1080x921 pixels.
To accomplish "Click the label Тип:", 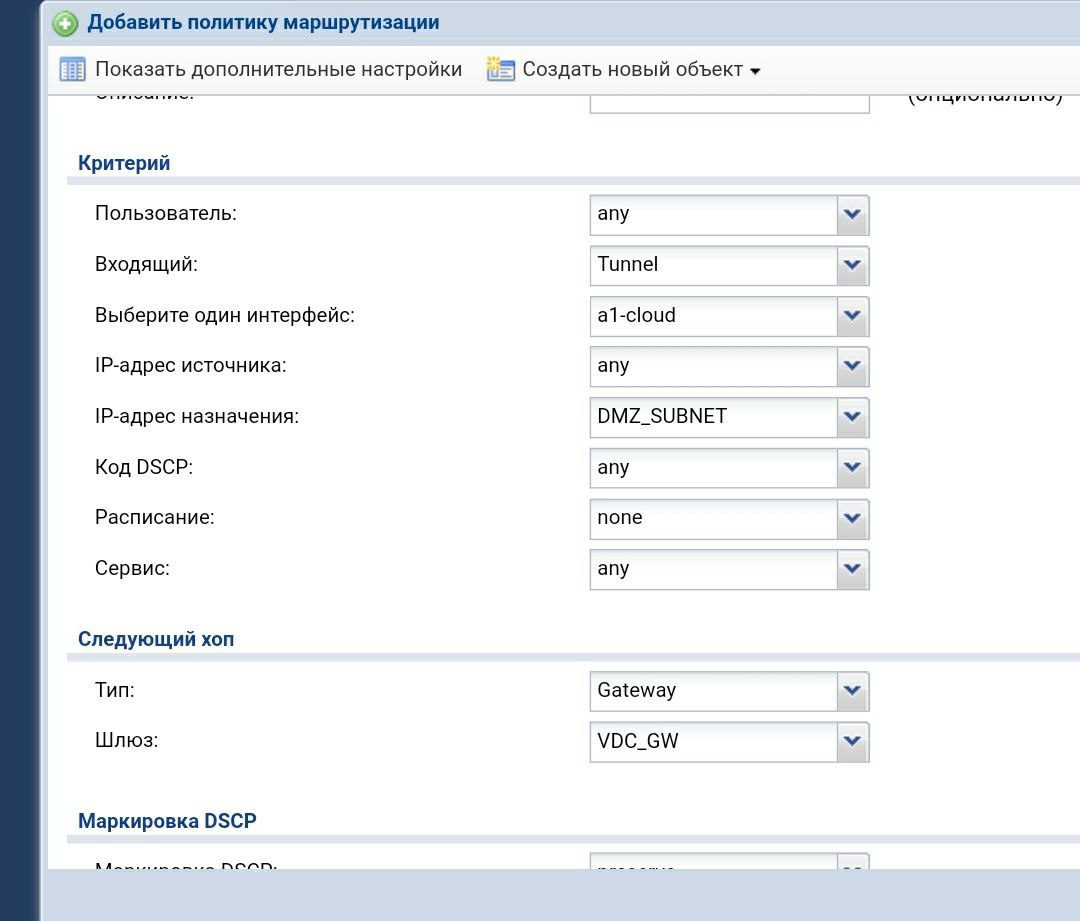I will pos(115,690).
